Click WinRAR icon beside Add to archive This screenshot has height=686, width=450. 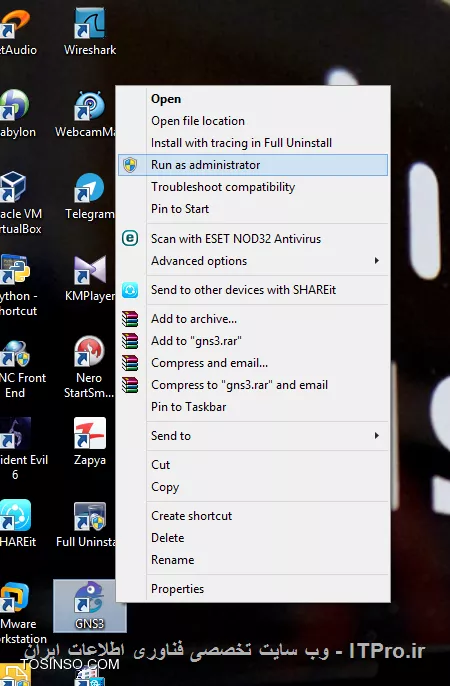click(130, 319)
